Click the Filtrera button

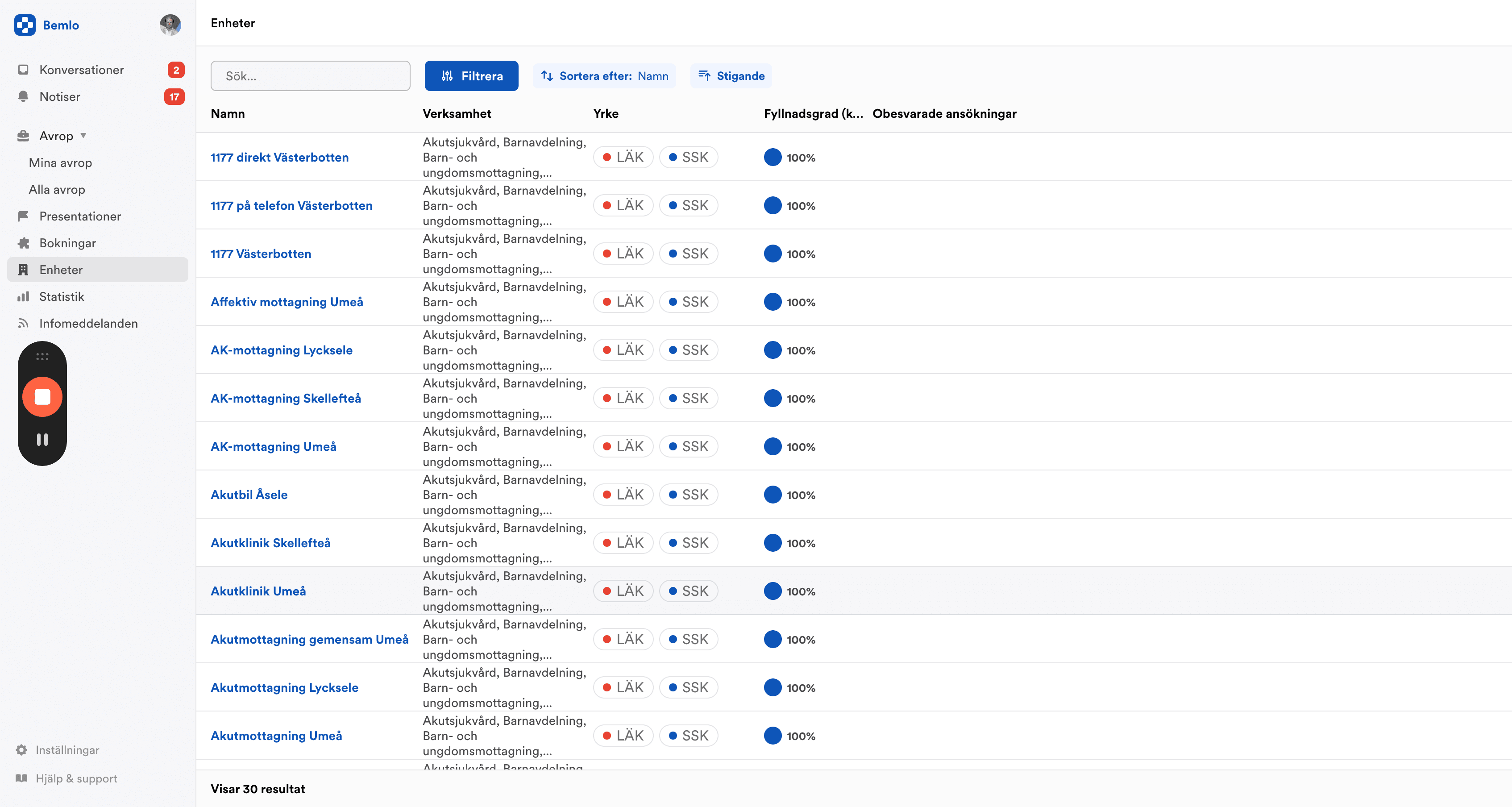point(471,76)
